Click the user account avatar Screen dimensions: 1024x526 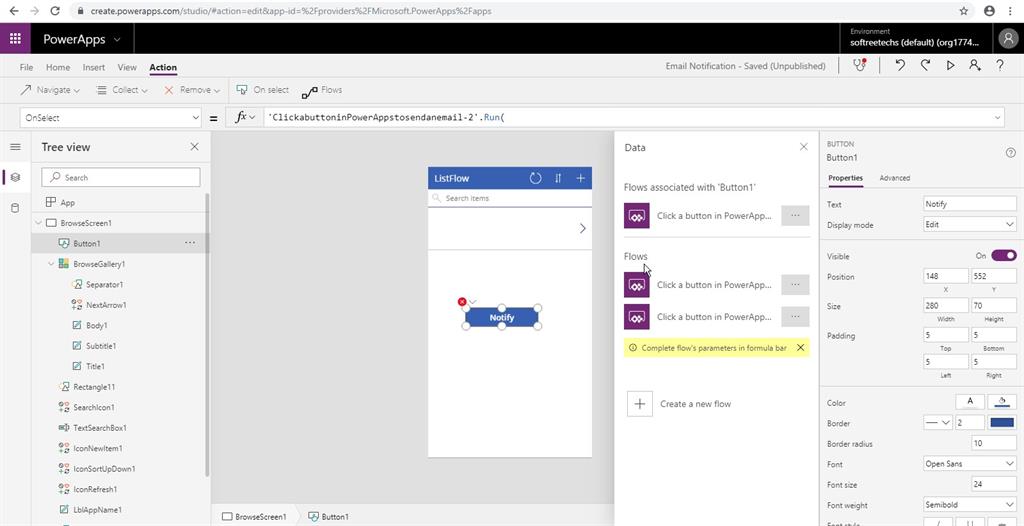point(1008,39)
